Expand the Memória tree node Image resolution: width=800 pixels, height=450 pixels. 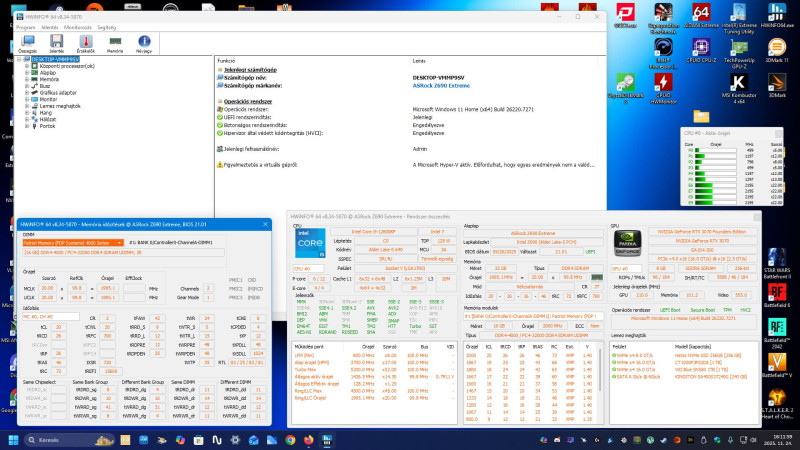27,79
